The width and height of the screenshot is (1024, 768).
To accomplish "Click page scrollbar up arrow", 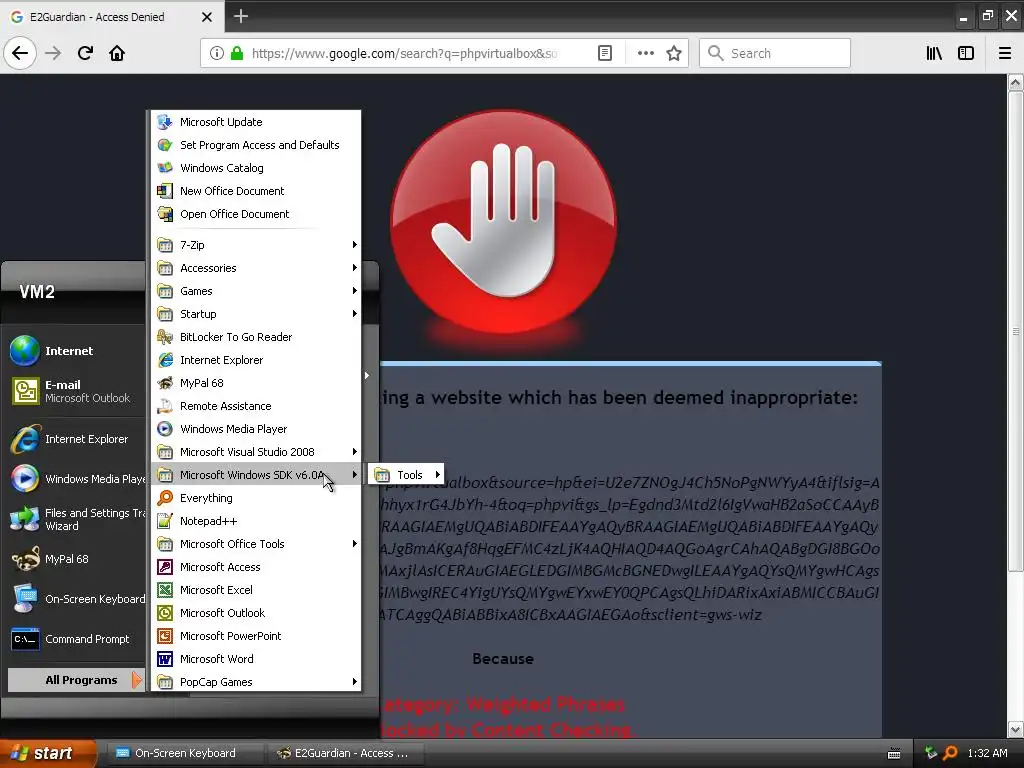I will pos(1015,83).
